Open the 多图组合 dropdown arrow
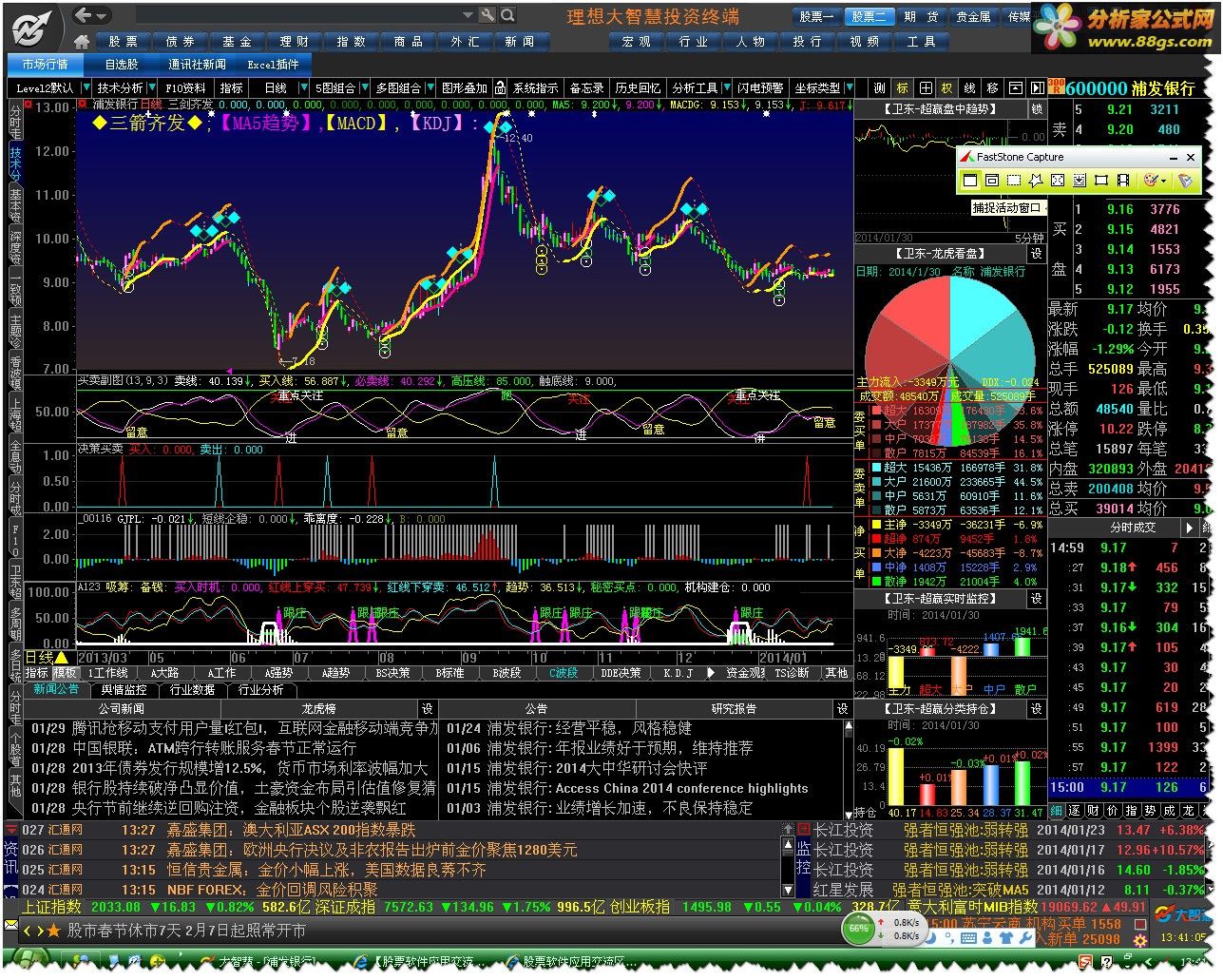 tap(431, 87)
